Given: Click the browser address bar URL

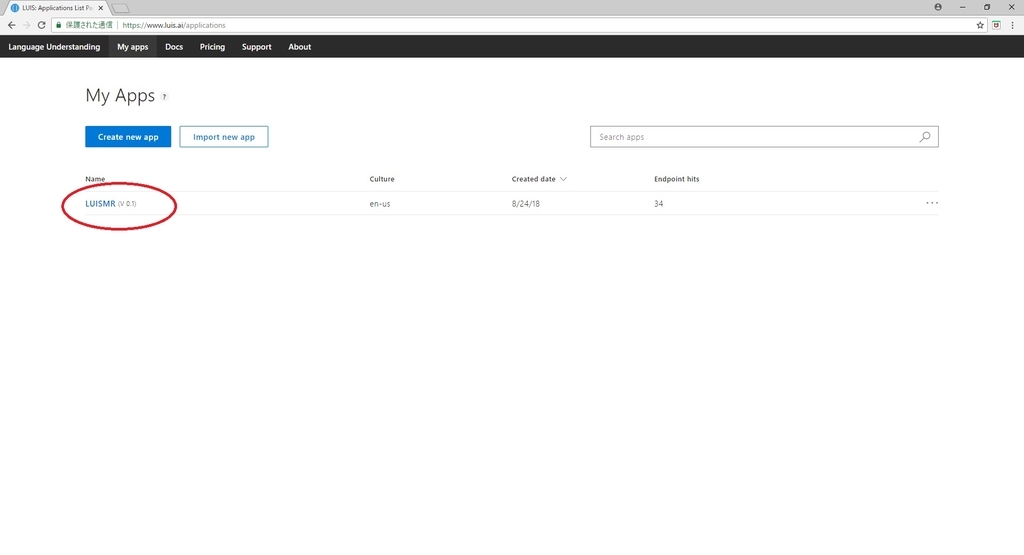Looking at the screenshot, I should click(174, 25).
